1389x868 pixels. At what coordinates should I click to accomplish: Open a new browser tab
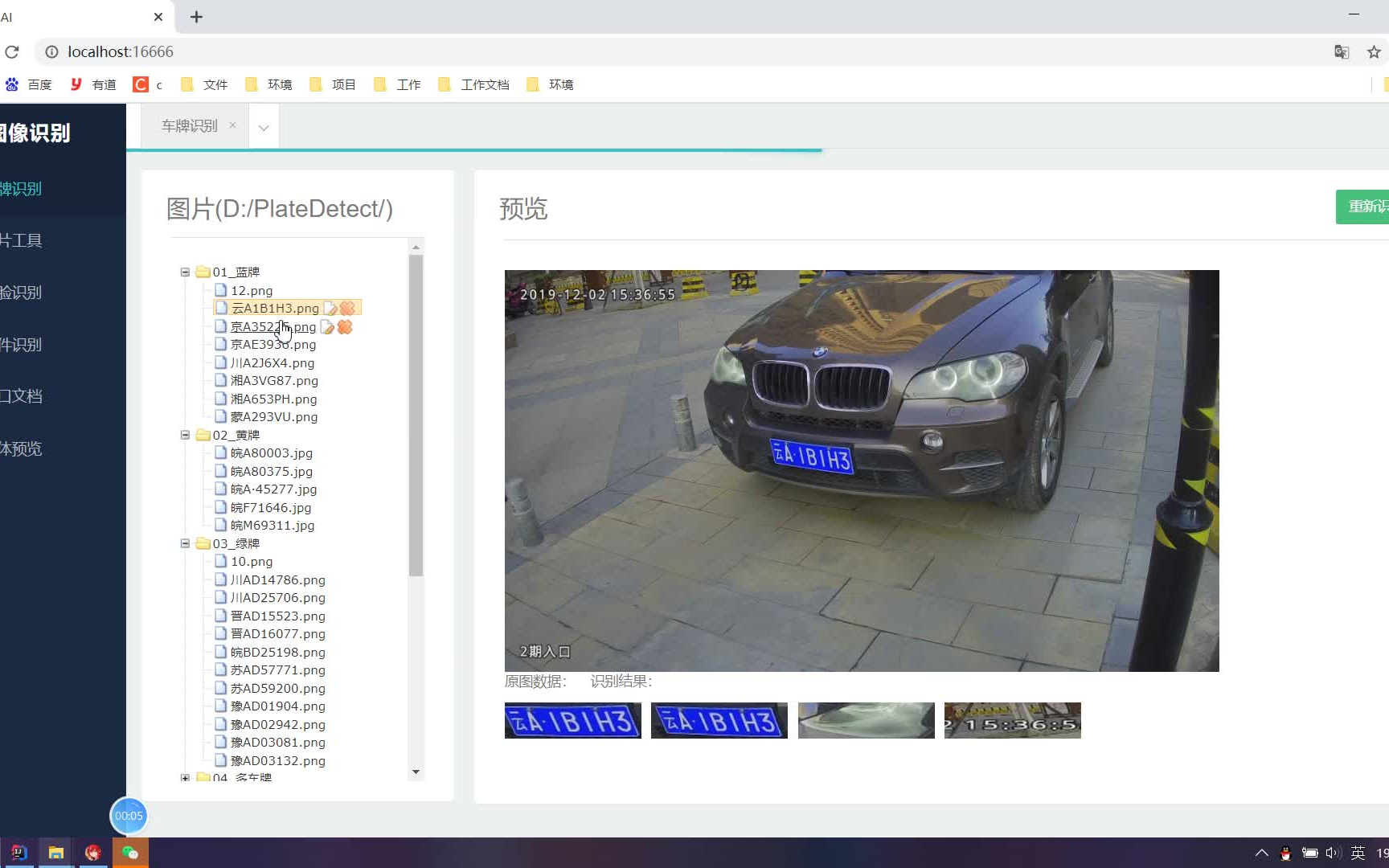click(196, 17)
